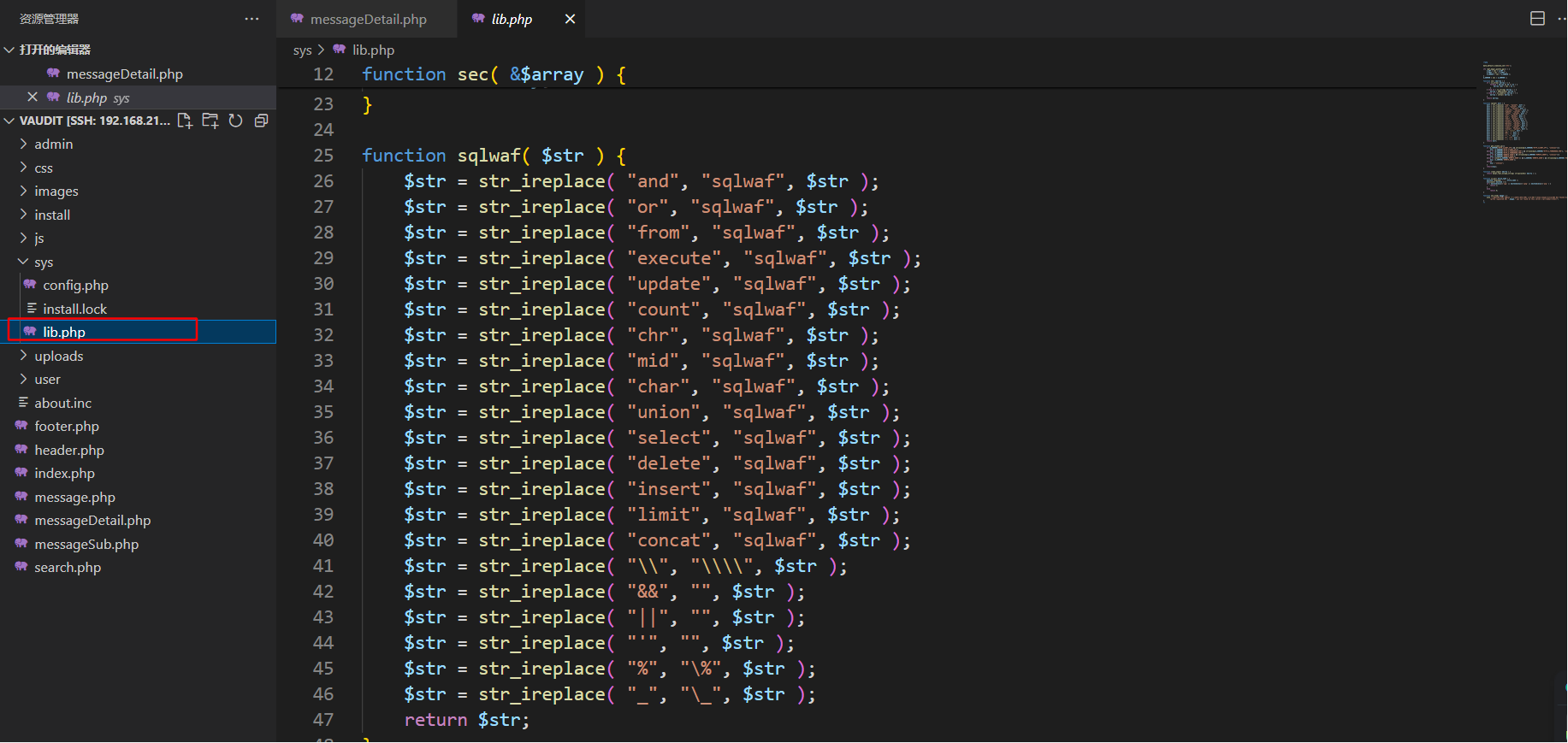Click the New Folder icon in VAUDIT header
Image resolution: width=1568 pixels, height=743 pixels.
[210, 121]
